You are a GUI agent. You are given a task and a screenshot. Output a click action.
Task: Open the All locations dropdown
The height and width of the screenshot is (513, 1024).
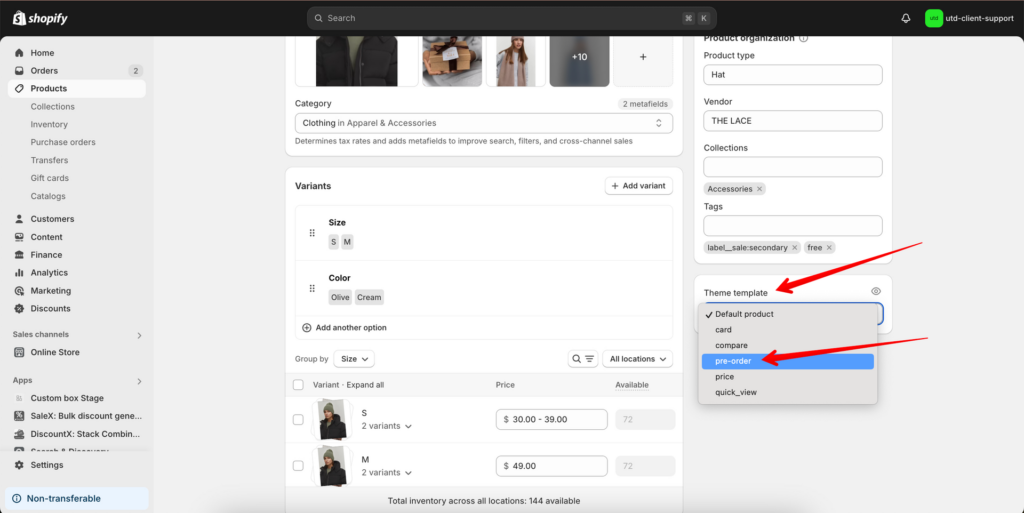(637, 359)
